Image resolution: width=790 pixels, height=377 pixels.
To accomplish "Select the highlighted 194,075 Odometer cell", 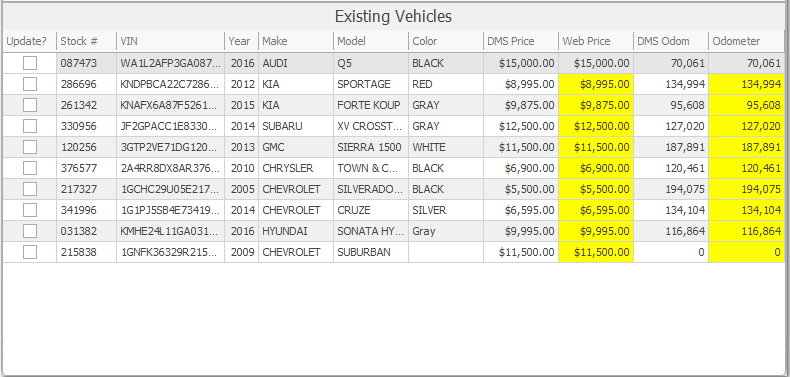I will [747, 189].
